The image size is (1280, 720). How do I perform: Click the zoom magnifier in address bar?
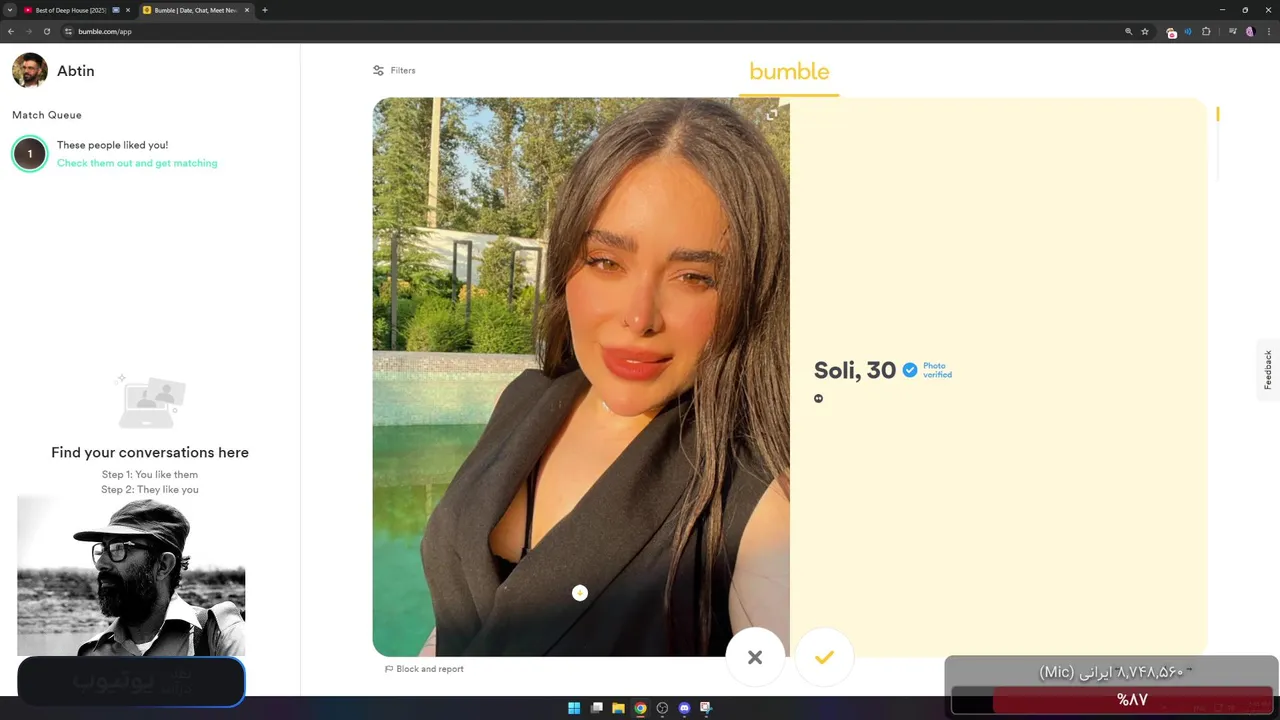1129,31
